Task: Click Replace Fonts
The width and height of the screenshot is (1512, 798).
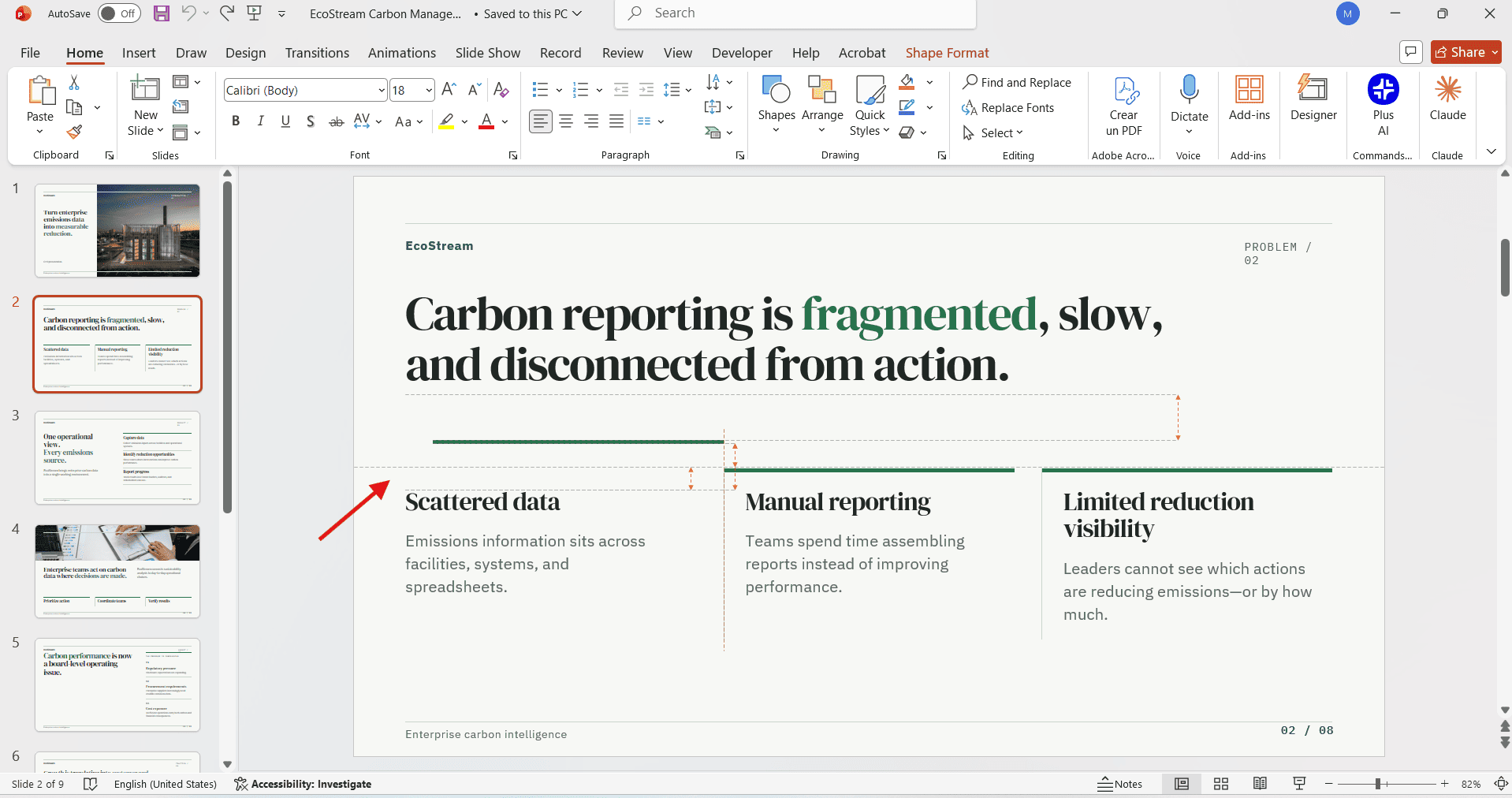Action: (x=1008, y=107)
